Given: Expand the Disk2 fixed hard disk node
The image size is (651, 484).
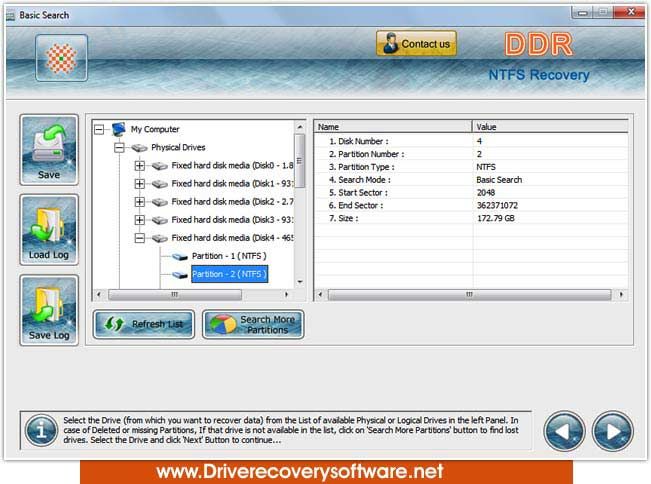Looking at the screenshot, I should point(140,202).
